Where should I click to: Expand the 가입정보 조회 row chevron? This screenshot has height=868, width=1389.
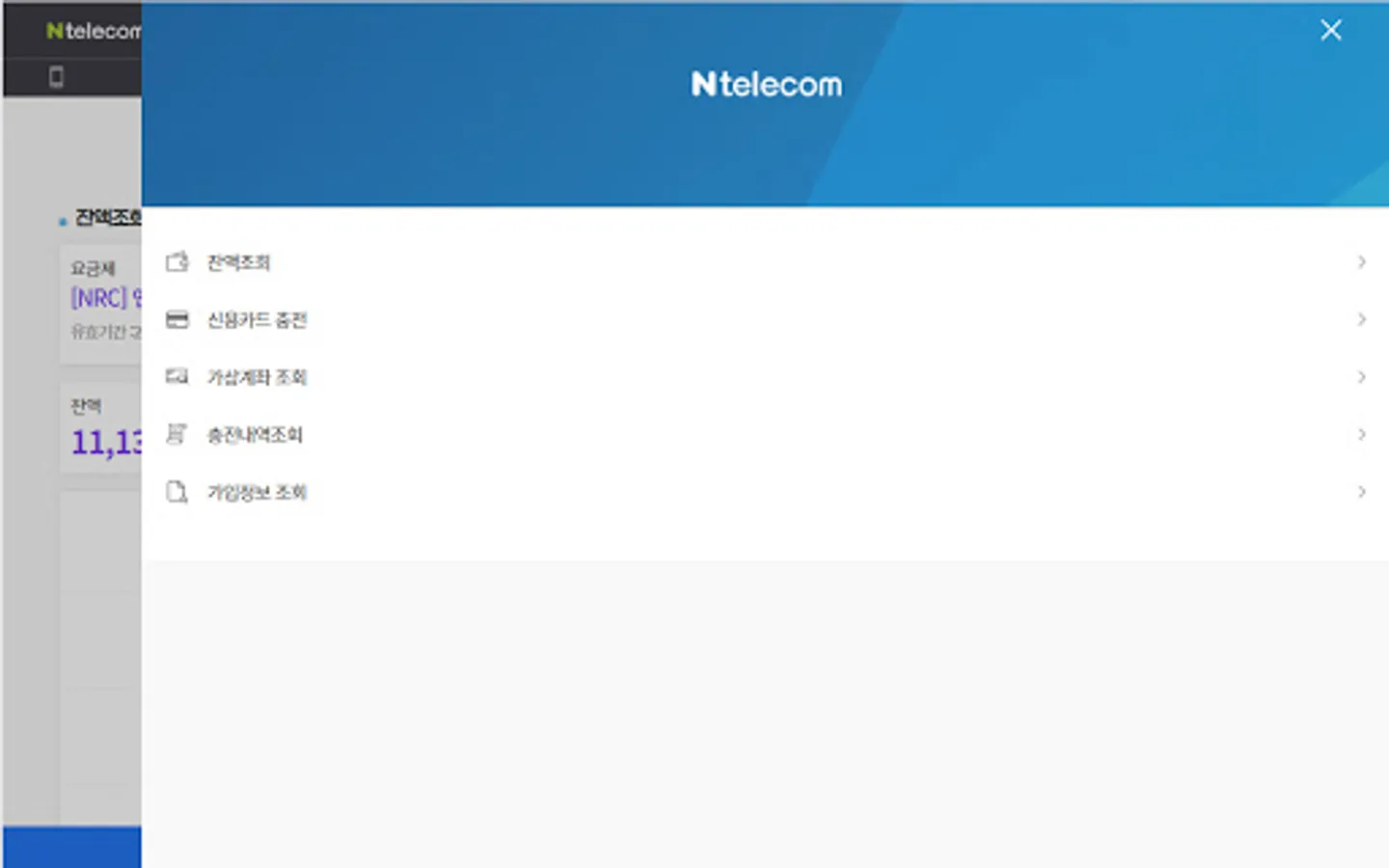tap(1362, 492)
